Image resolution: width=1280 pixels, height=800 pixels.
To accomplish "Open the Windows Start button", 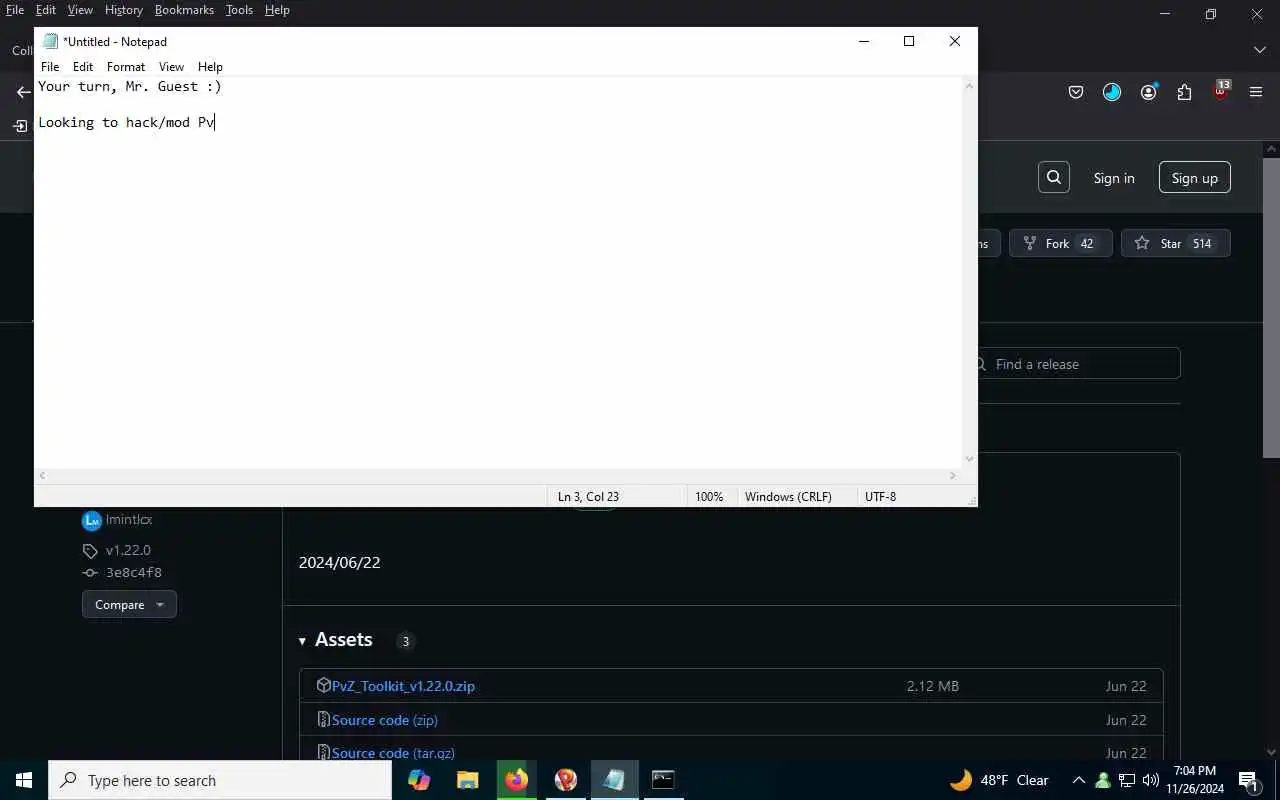I will (x=24, y=780).
